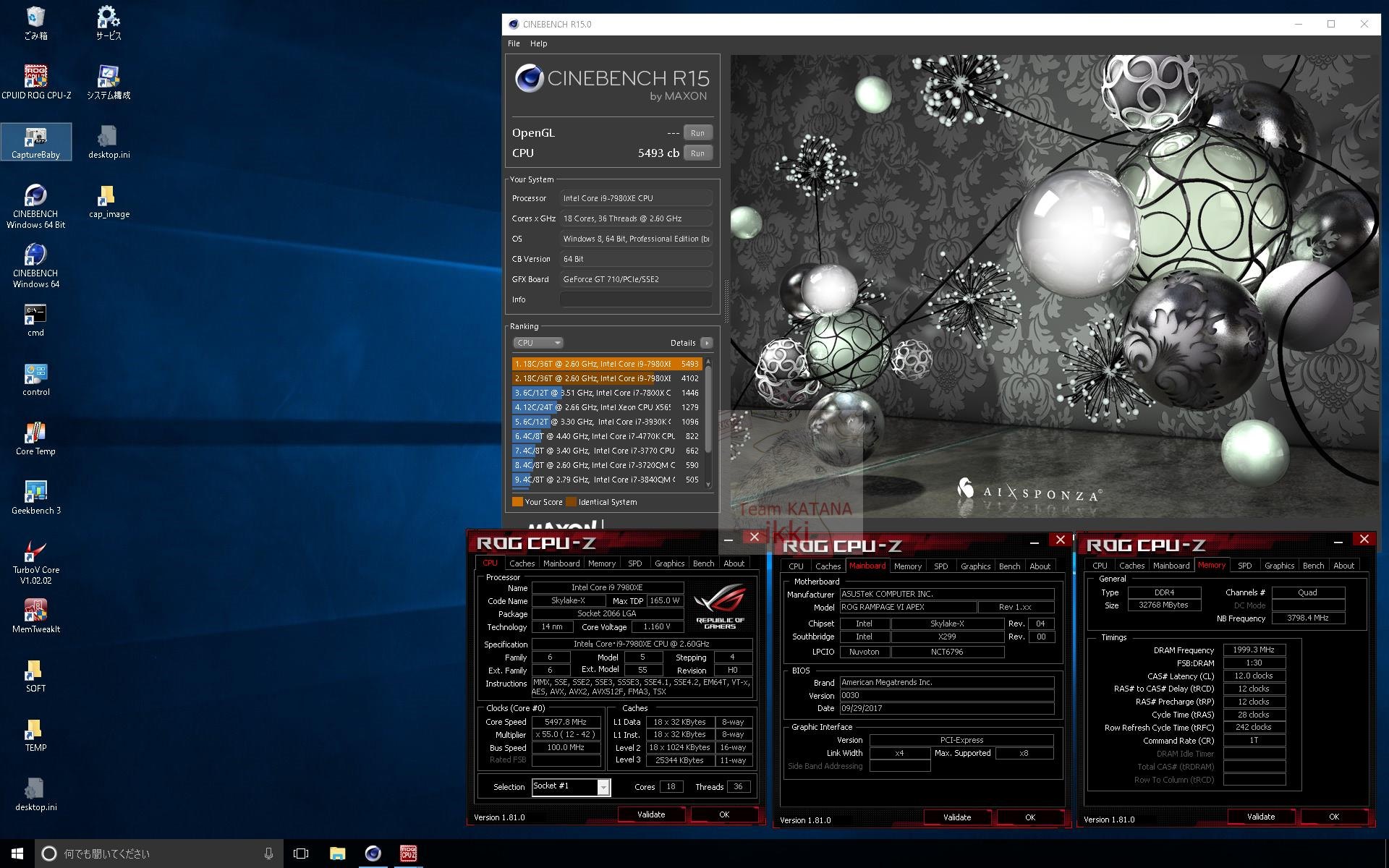Click the Cinebench rendered scene image

click(1055, 286)
